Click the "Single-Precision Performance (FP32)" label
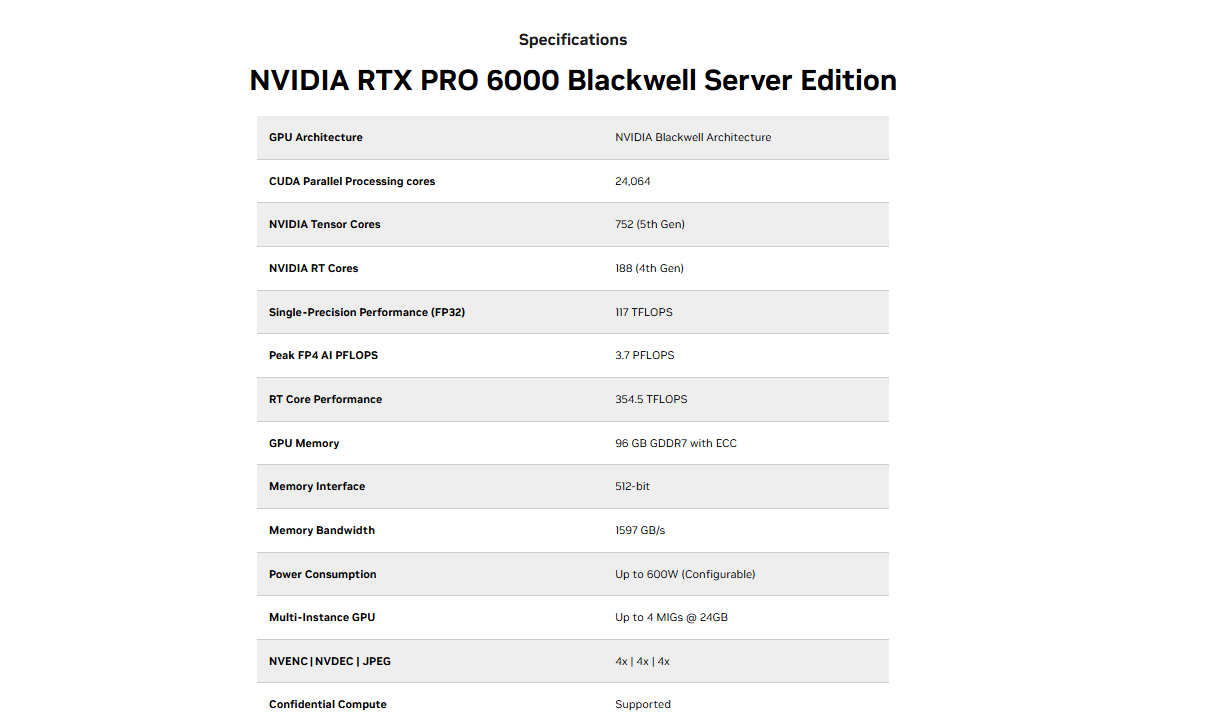The width and height of the screenshot is (1219, 726). 367,313
